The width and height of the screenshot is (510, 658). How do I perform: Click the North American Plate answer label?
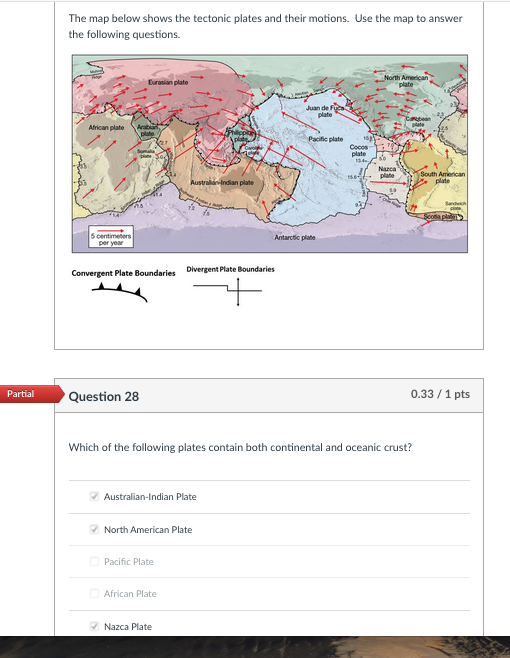(x=148, y=530)
